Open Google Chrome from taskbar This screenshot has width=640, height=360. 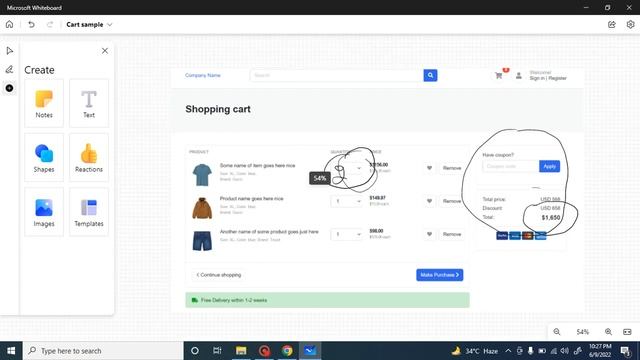point(287,351)
